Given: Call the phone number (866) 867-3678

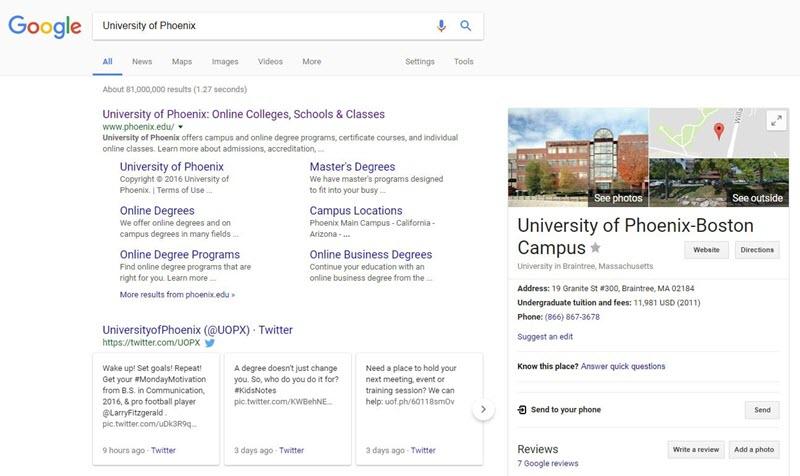Looking at the screenshot, I should coord(572,317).
